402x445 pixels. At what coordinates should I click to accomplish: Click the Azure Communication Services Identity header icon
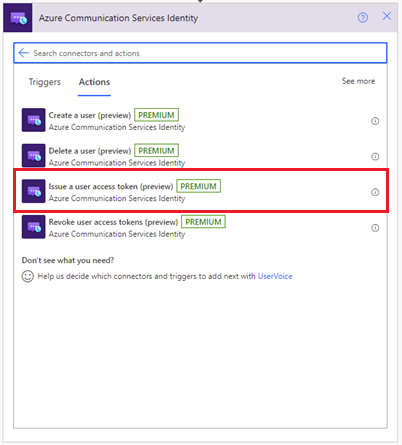[x=18, y=18]
